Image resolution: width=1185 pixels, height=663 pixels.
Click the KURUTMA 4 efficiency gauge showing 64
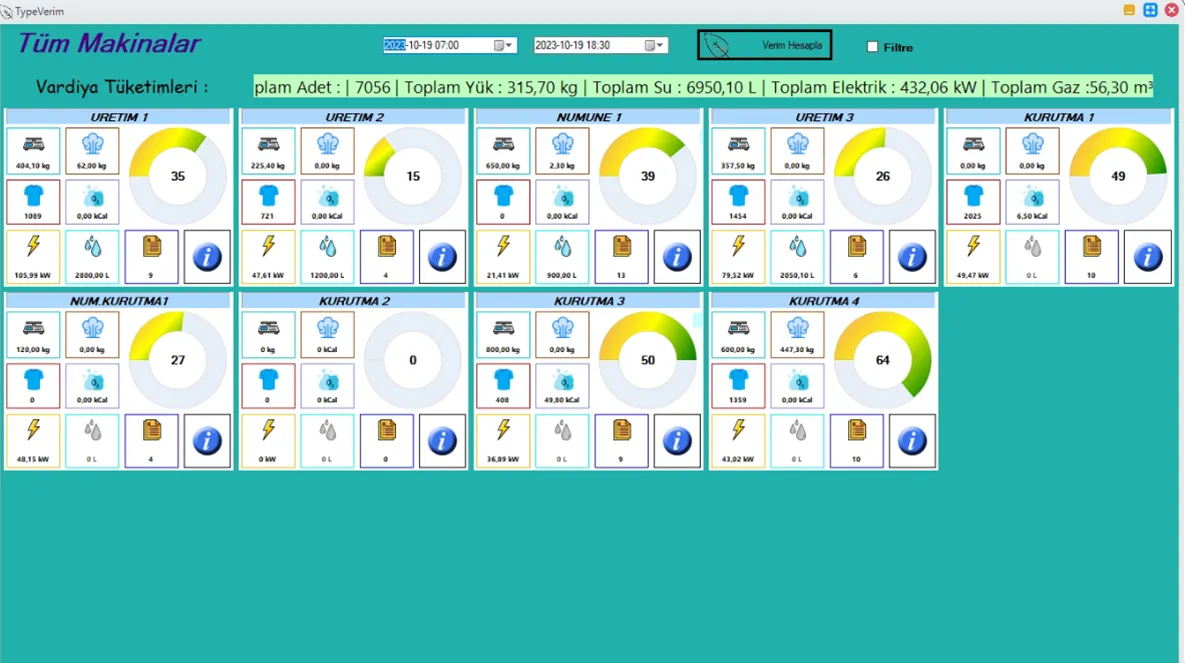point(882,360)
